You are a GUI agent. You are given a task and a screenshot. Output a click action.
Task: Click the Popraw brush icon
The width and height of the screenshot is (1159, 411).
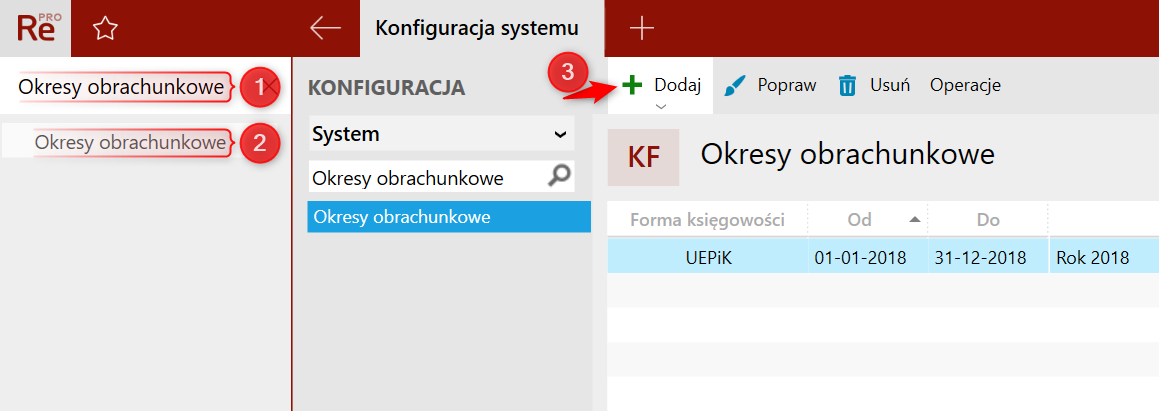734,86
